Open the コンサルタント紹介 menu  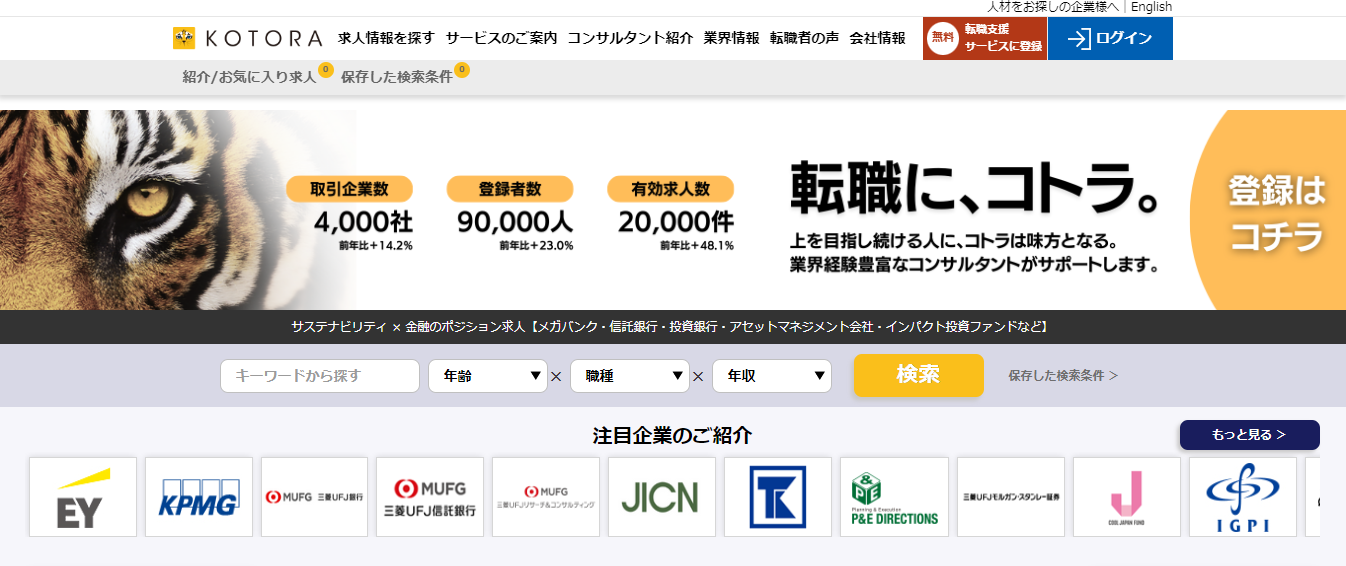(x=630, y=38)
